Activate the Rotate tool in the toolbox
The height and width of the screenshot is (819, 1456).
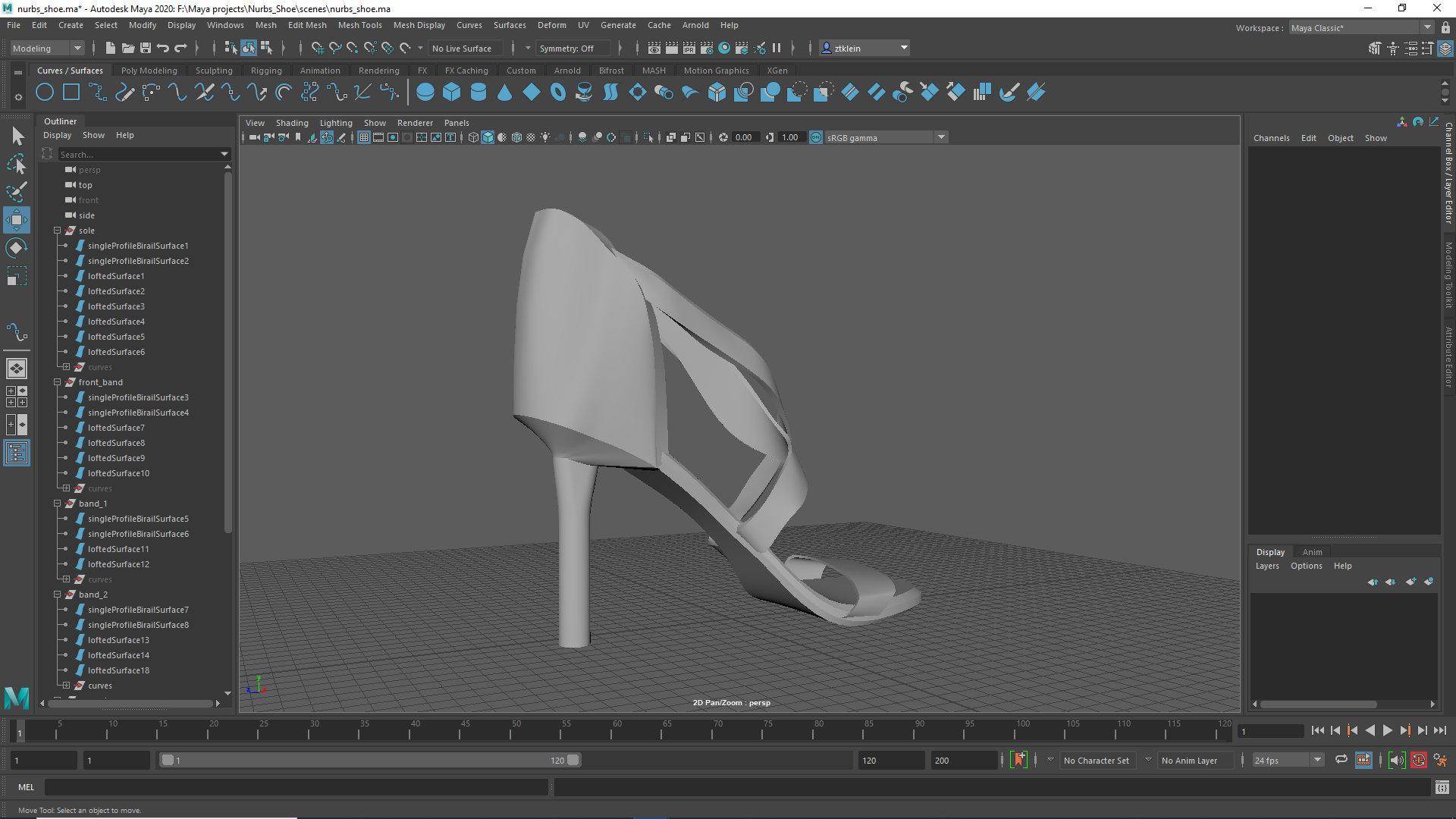point(16,248)
